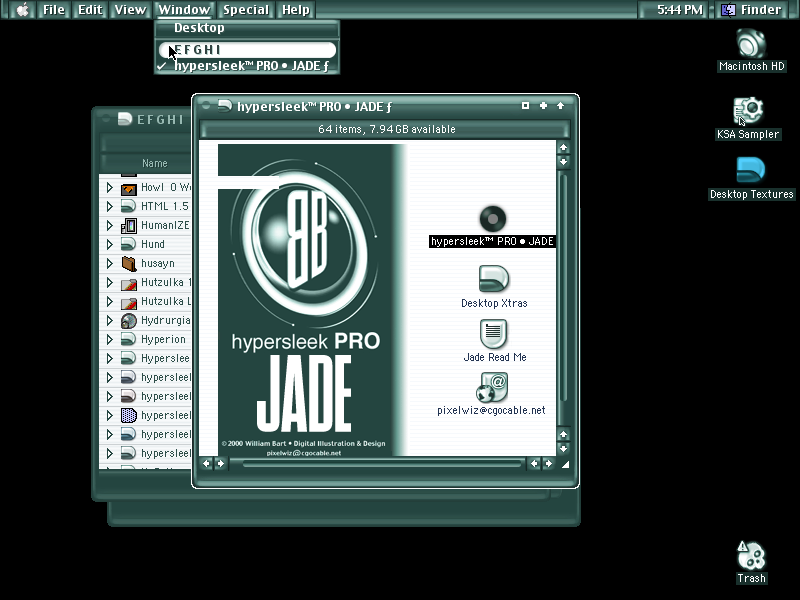Click the folder proxy icon in JADE title bar
800x600 pixels.
point(225,106)
